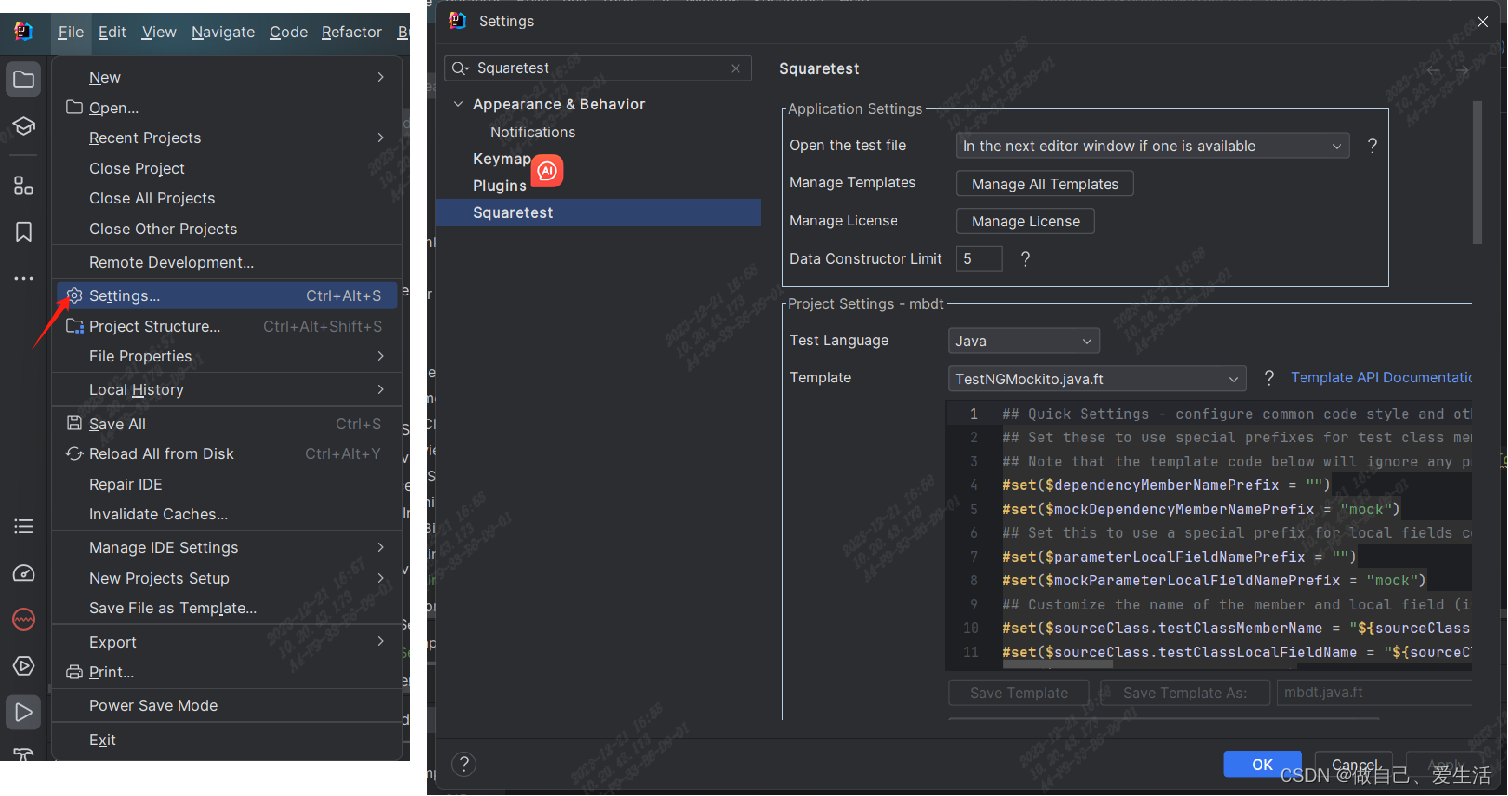Open the Structure tool window icon

click(x=24, y=185)
